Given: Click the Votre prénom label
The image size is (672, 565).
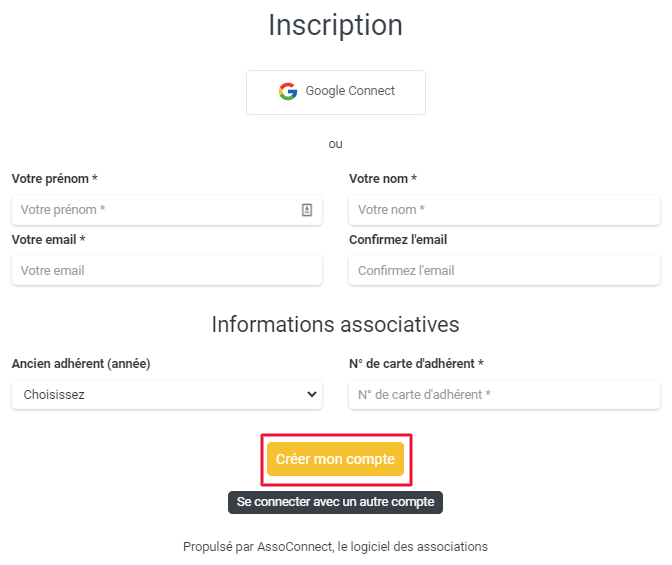Looking at the screenshot, I should [54, 179].
